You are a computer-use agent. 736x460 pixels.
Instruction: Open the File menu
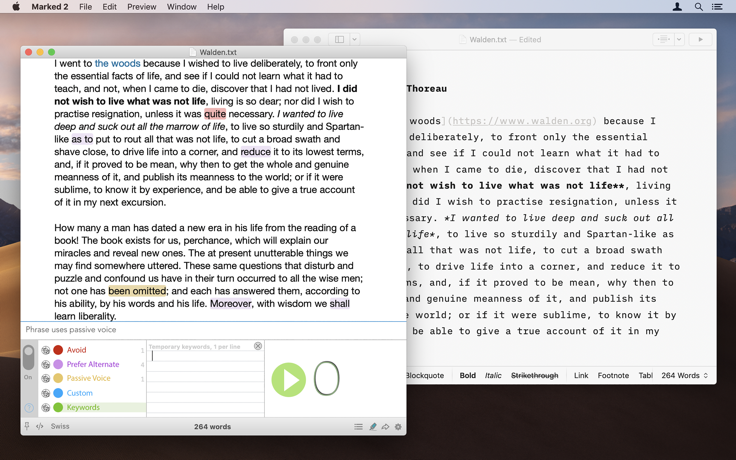[85, 7]
